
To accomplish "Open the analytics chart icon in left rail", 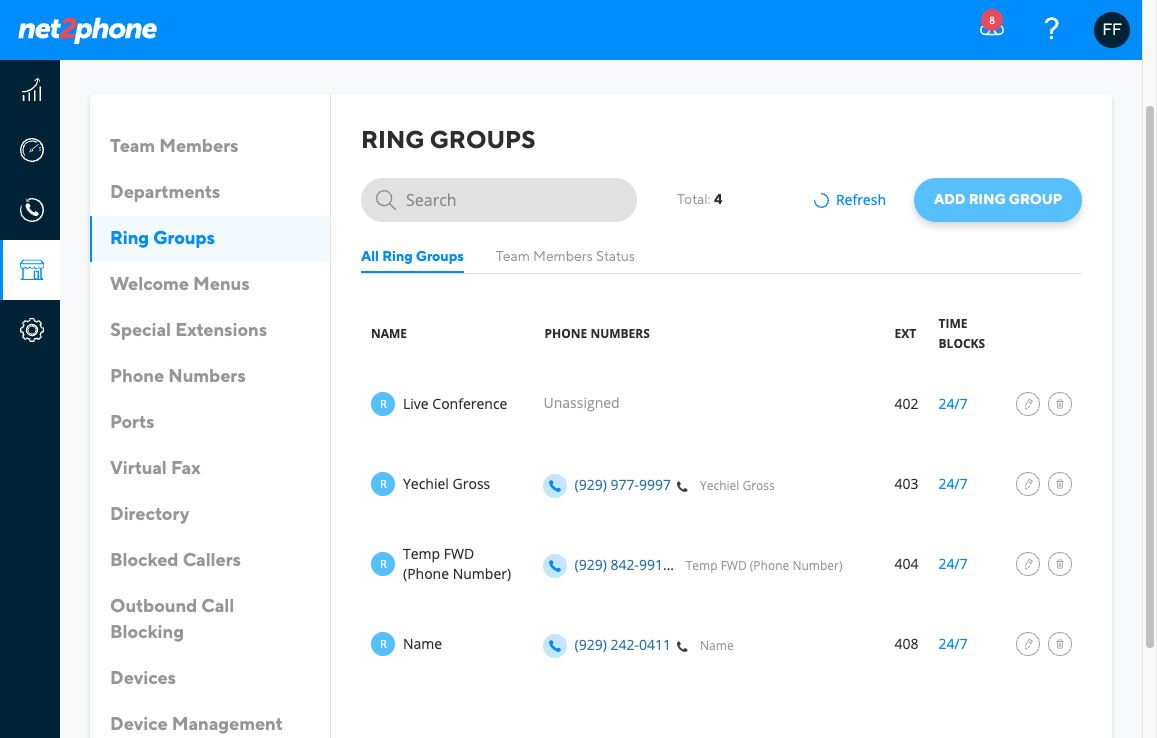I will (31, 90).
